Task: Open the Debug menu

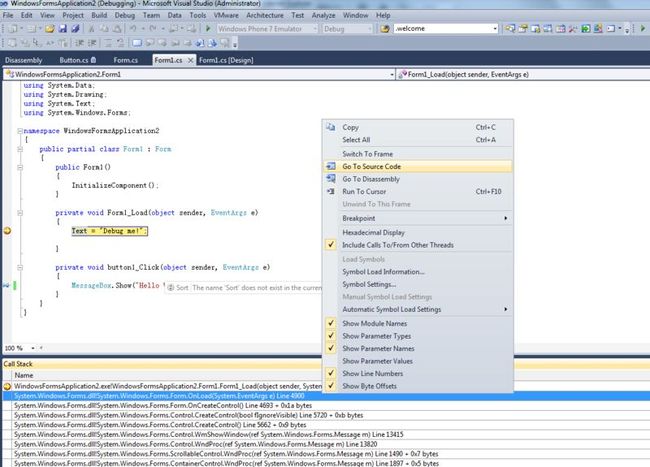Action: click(125, 15)
